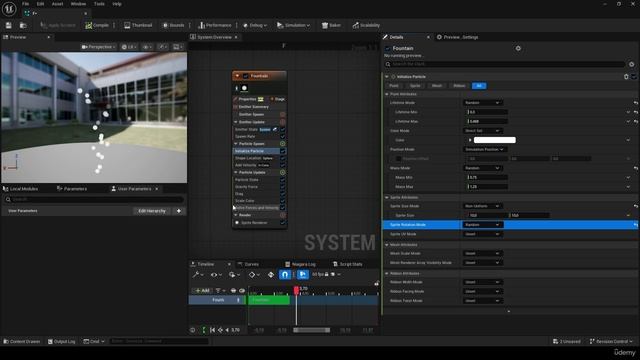Screen dimensions: 640x360
Task: Enable Position Offset checkbox
Action: pos(398,159)
